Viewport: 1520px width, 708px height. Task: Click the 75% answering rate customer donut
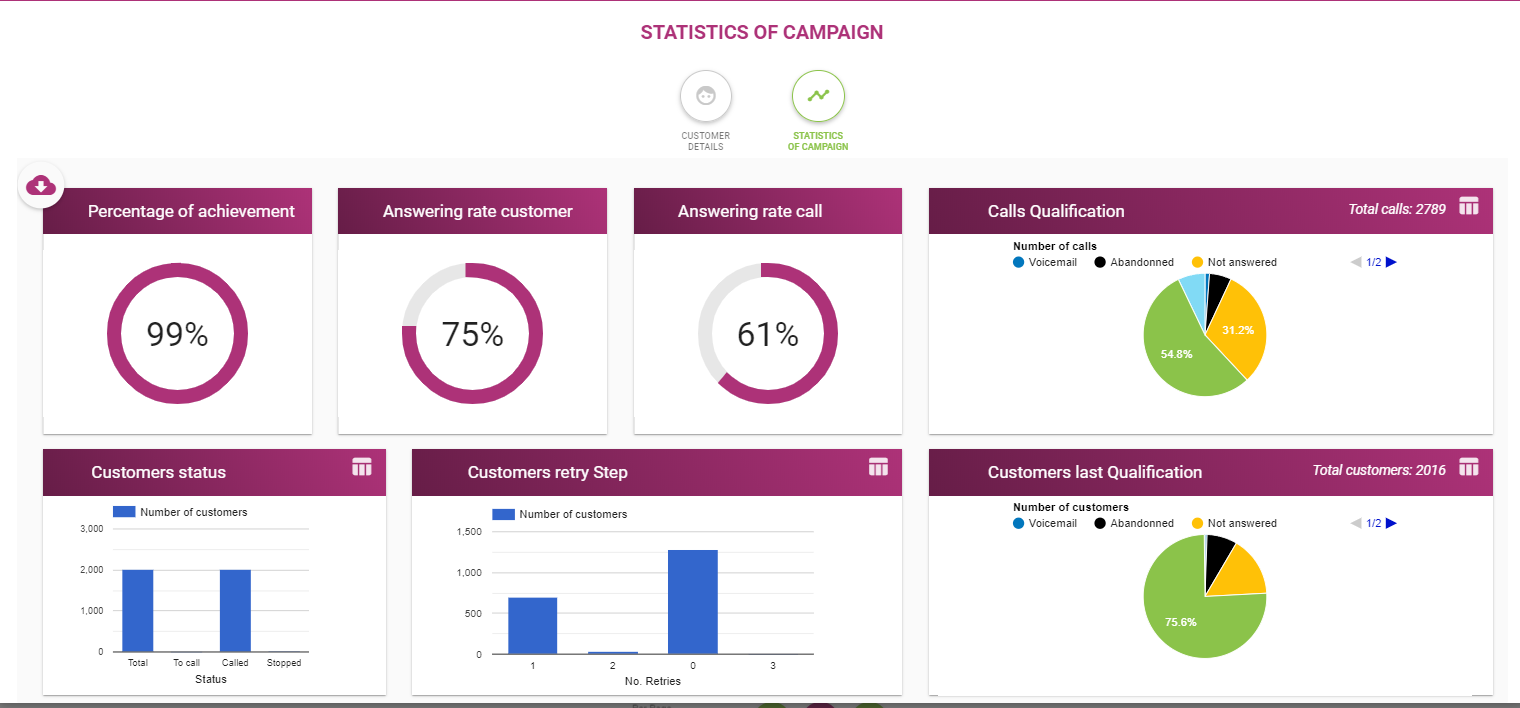pos(472,334)
